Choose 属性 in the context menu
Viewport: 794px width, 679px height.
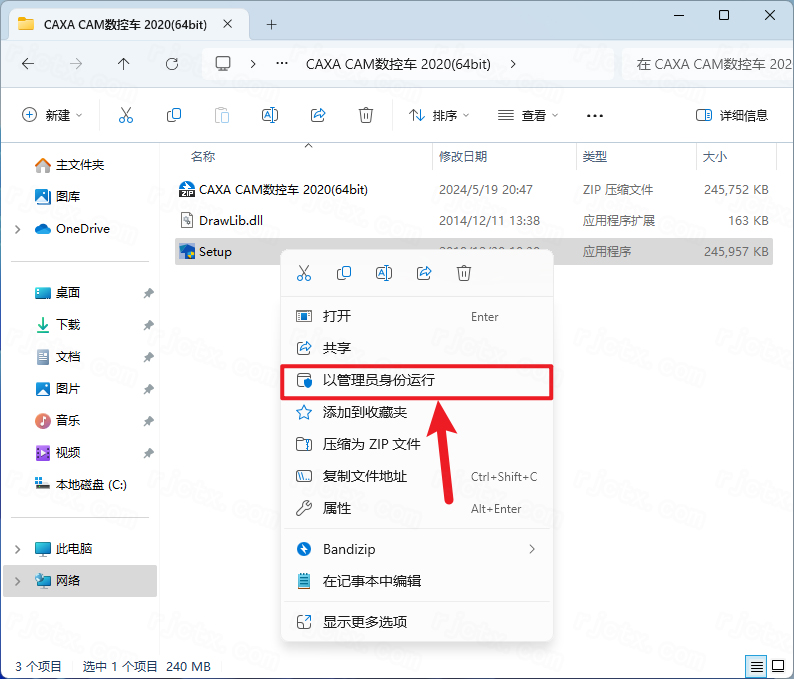pyautogui.click(x=337, y=508)
